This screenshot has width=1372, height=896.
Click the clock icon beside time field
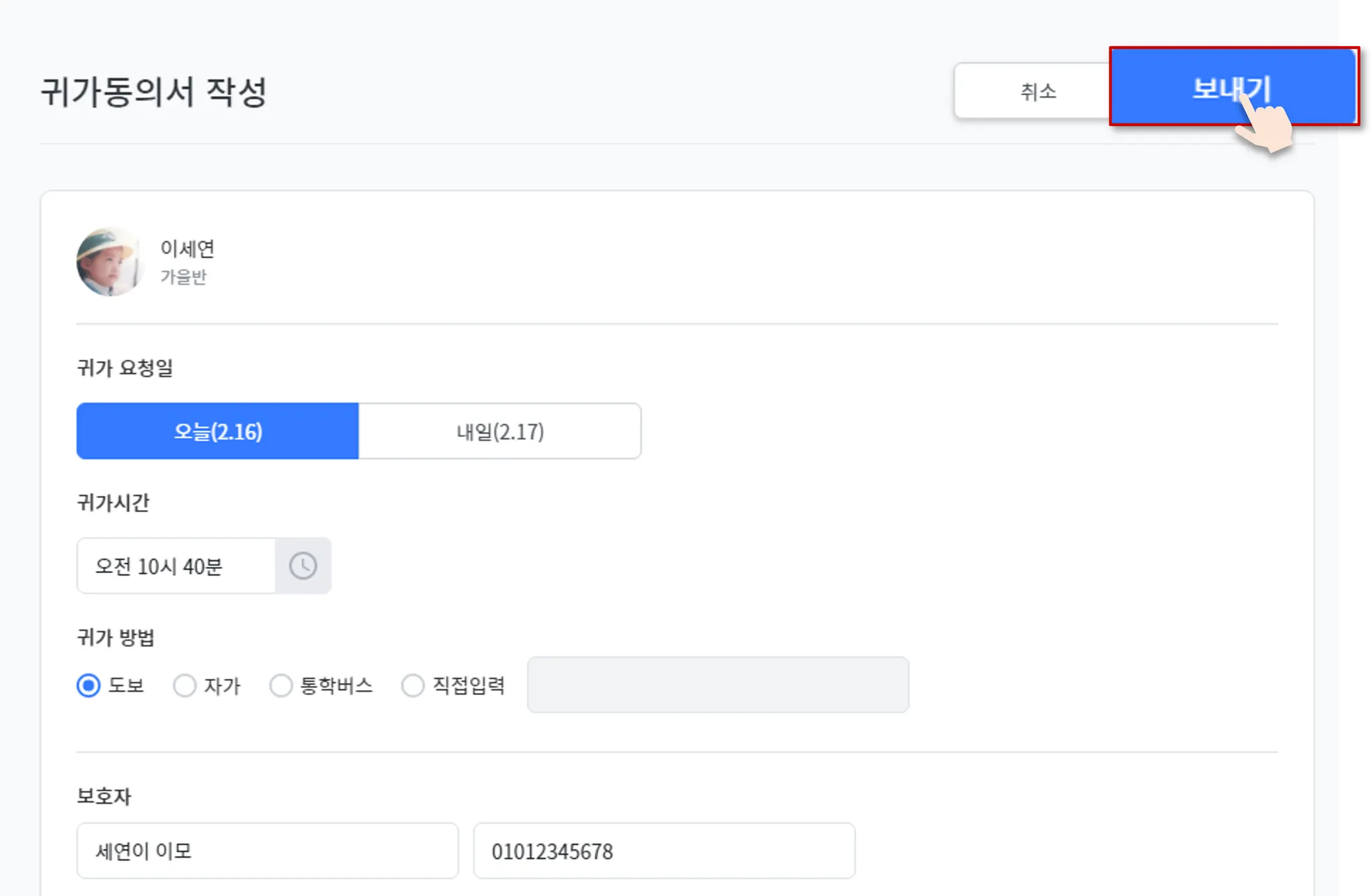click(x=303, y=566)
